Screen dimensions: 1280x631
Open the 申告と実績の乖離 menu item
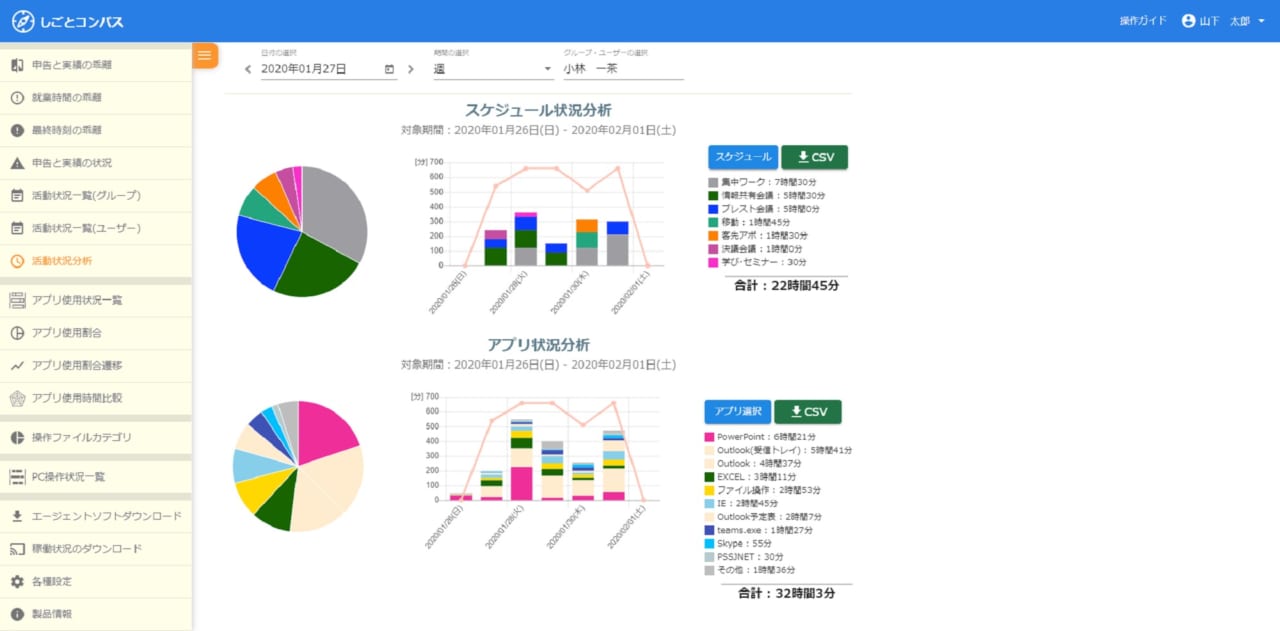96,65
